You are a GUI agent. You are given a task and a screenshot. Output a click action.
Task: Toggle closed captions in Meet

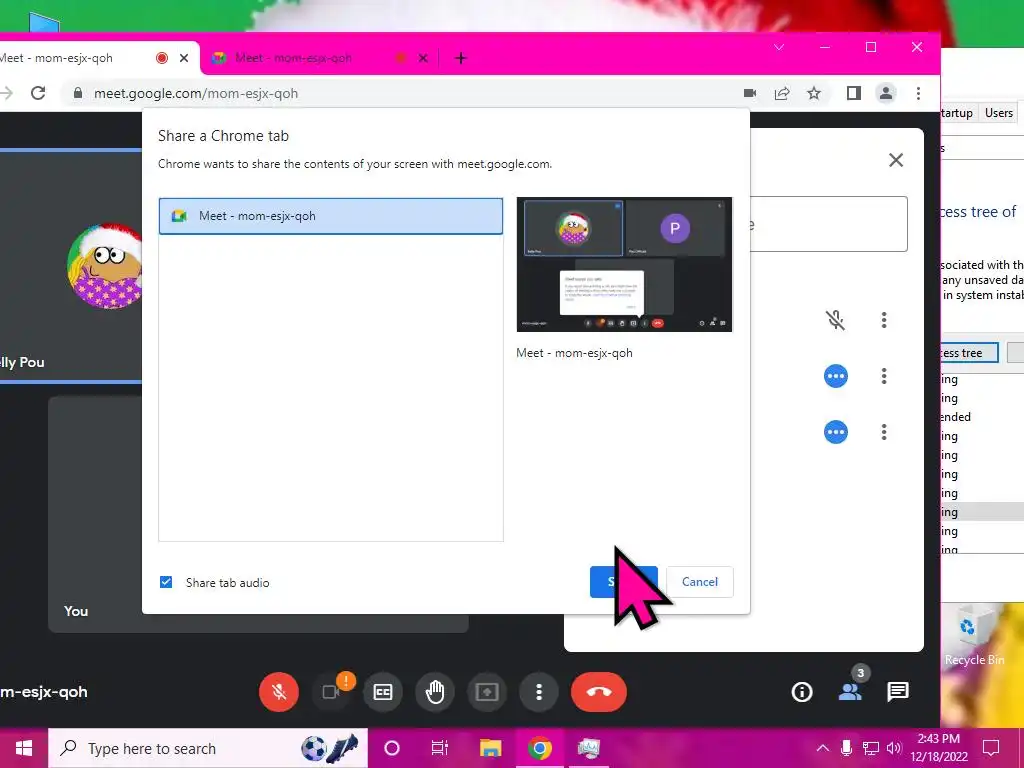[x=383, y=692]
